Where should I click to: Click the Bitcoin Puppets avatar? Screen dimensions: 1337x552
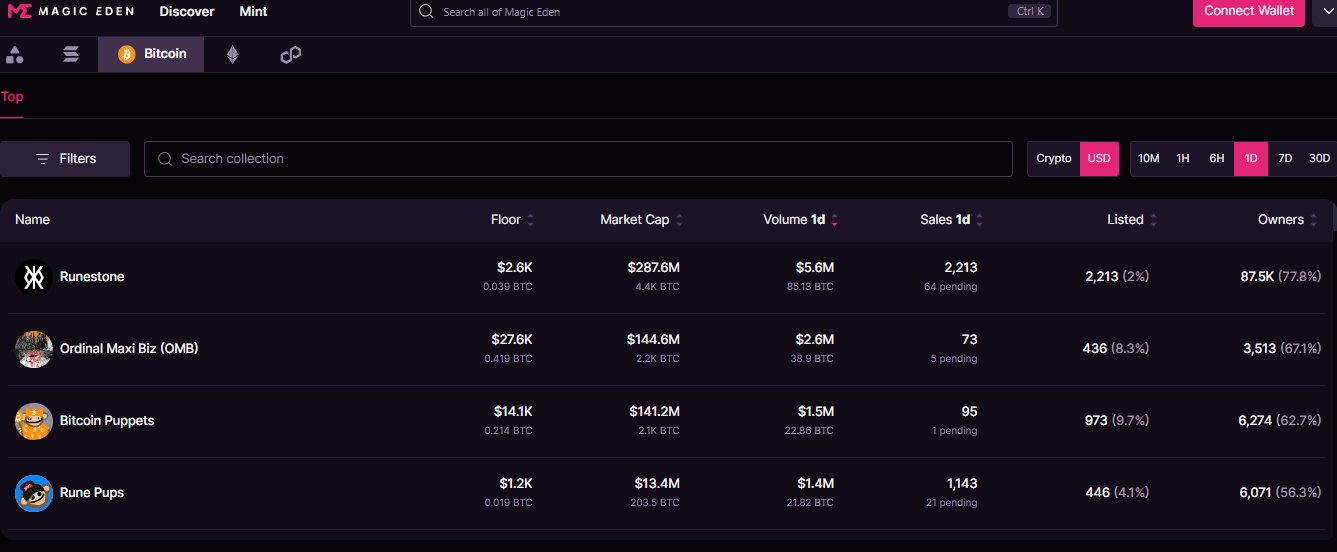[x=34, y=421]
